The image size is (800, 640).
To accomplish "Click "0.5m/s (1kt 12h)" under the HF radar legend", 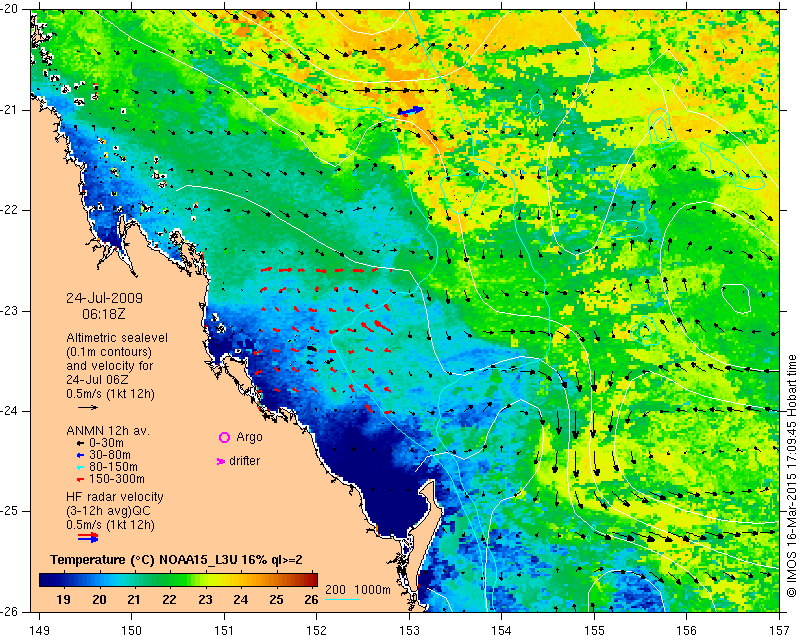I will [x=110, y=525].
